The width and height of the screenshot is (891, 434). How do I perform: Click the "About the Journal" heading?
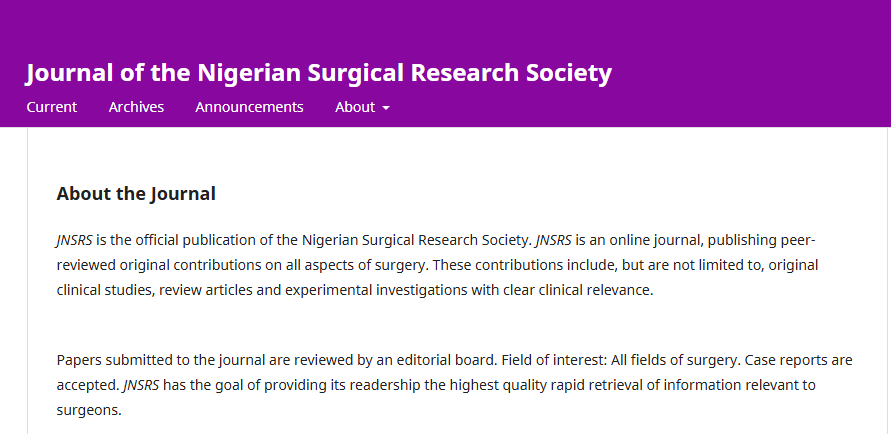(136, 194)
